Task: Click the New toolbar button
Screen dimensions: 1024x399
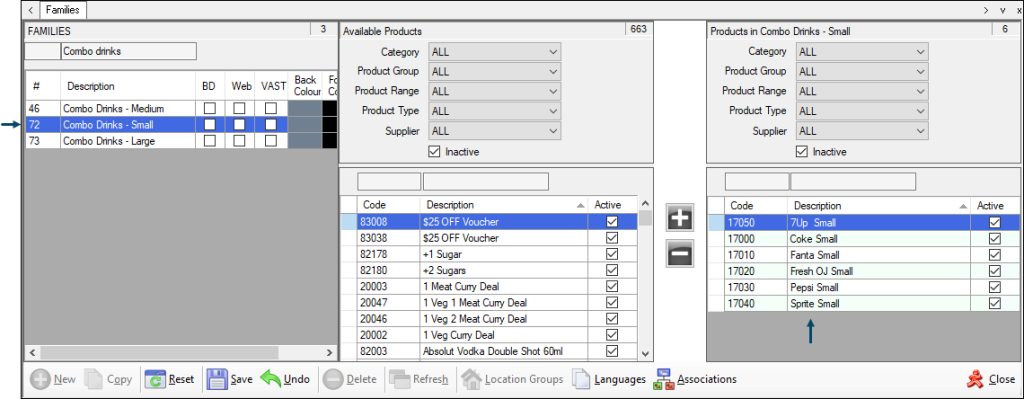Action: [54, 379]
